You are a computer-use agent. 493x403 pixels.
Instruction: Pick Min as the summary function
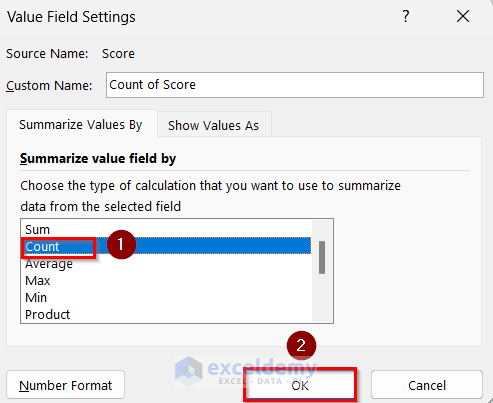click(167, 298)
